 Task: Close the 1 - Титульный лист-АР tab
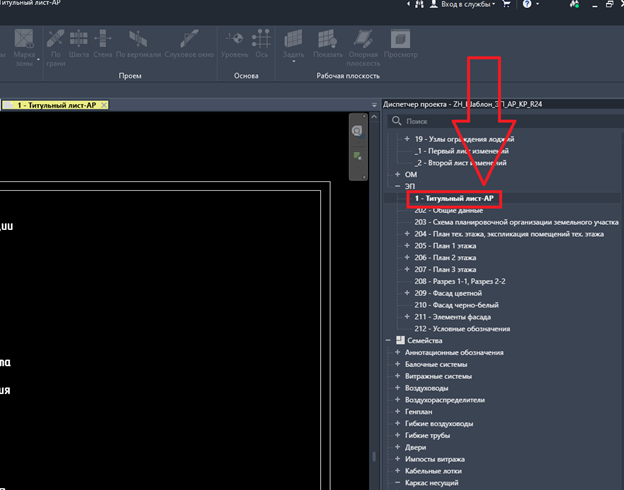point(103,105)
